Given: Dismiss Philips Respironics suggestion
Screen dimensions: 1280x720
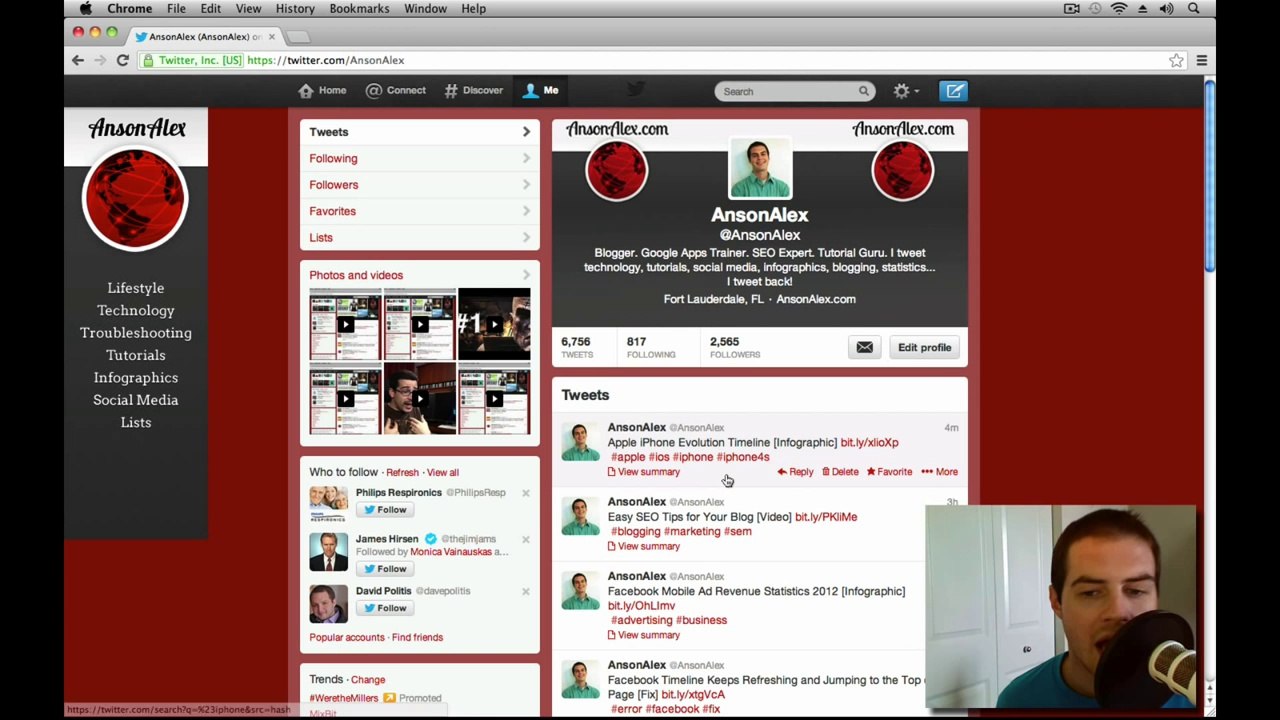Looking at the screenshot, I should coord(525,493).
